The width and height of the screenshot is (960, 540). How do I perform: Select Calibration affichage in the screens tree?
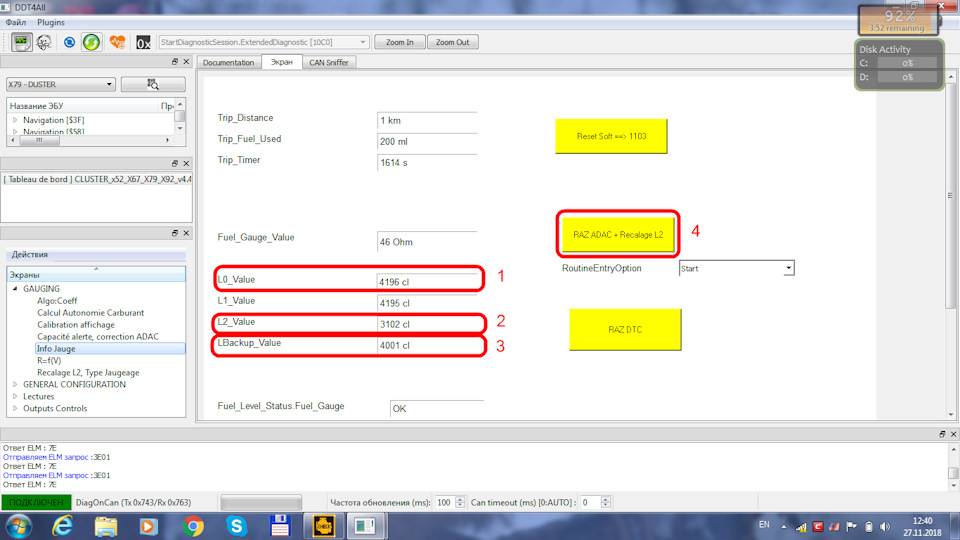tap(76, 325)
